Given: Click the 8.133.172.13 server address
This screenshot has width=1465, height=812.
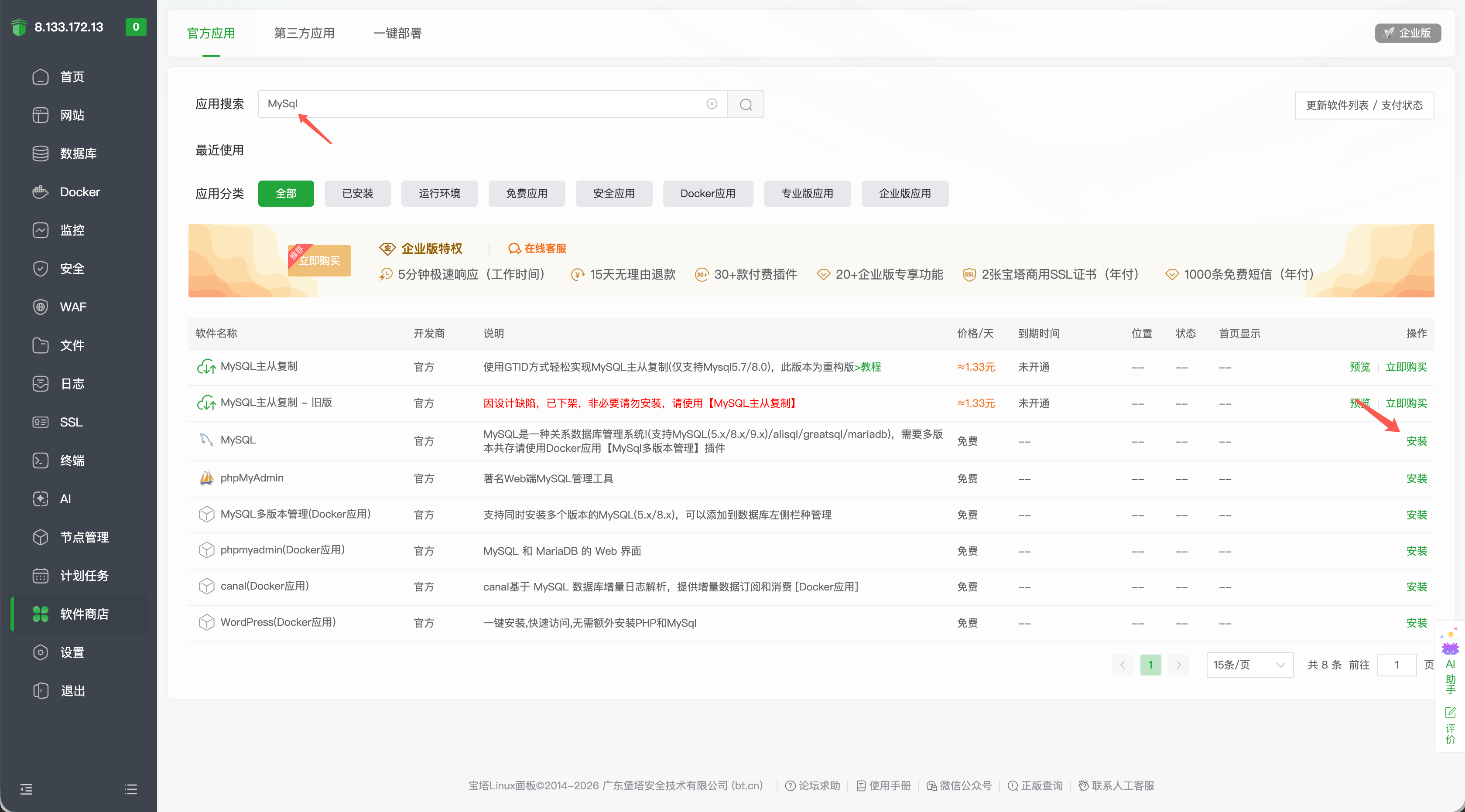Looking at the screenshot, I should pyautogui.click(x=69, y=27).
